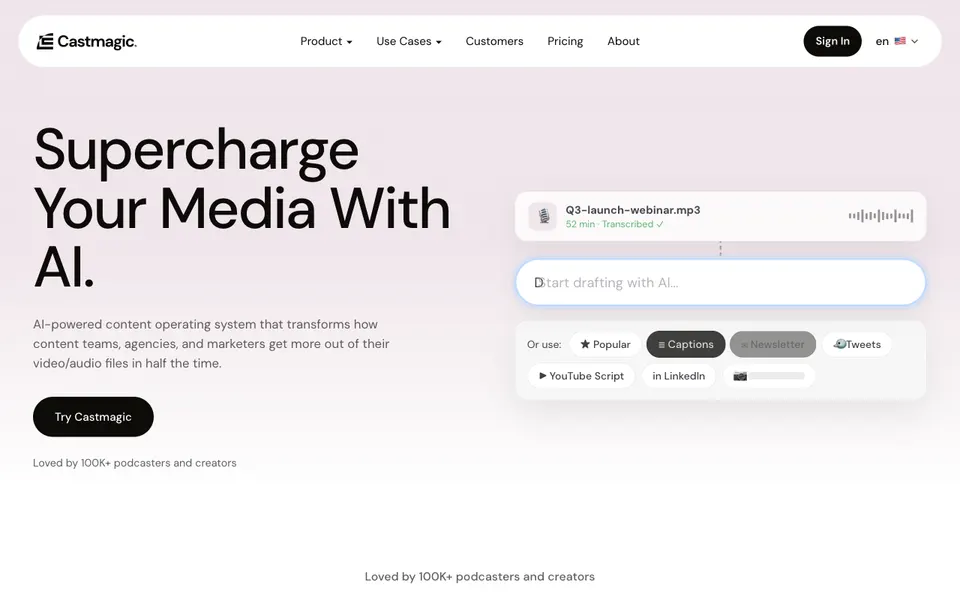The height and width of the screenshot is (600, 960).
Task: Click the audio waveform graphic
Action: click(x=880, y=216)
